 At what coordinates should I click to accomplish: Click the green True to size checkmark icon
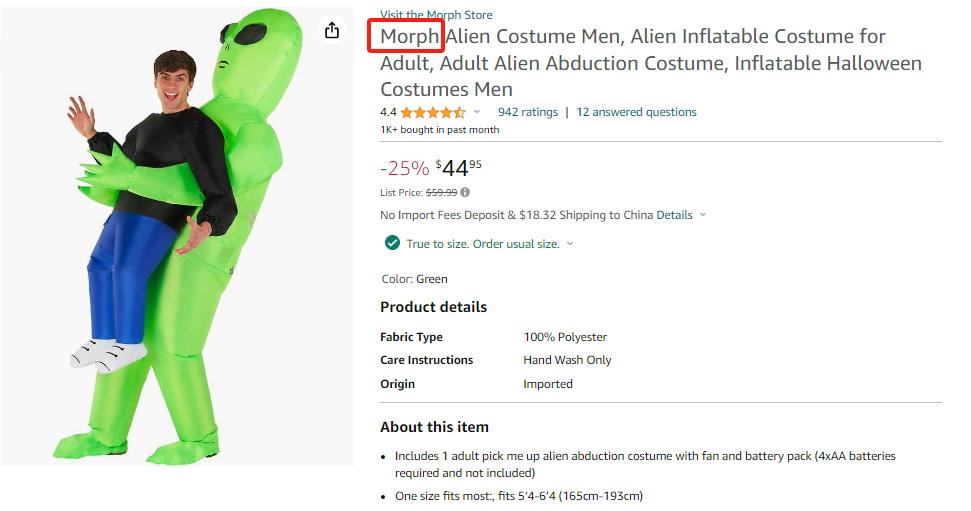tap(393, 243)
